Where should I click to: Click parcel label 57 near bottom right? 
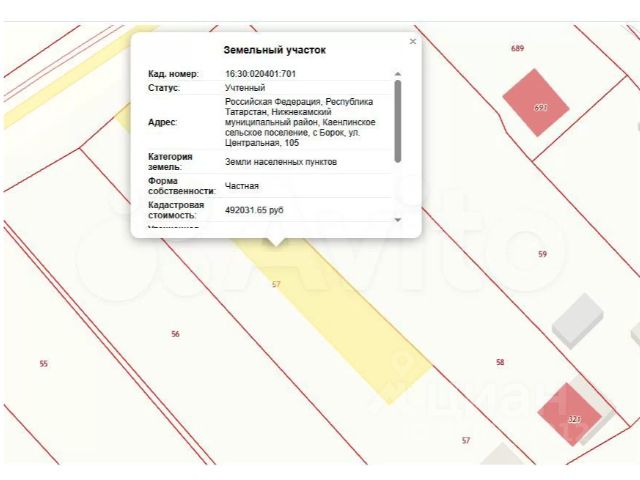pyautogui.click(x=466, y=440)
